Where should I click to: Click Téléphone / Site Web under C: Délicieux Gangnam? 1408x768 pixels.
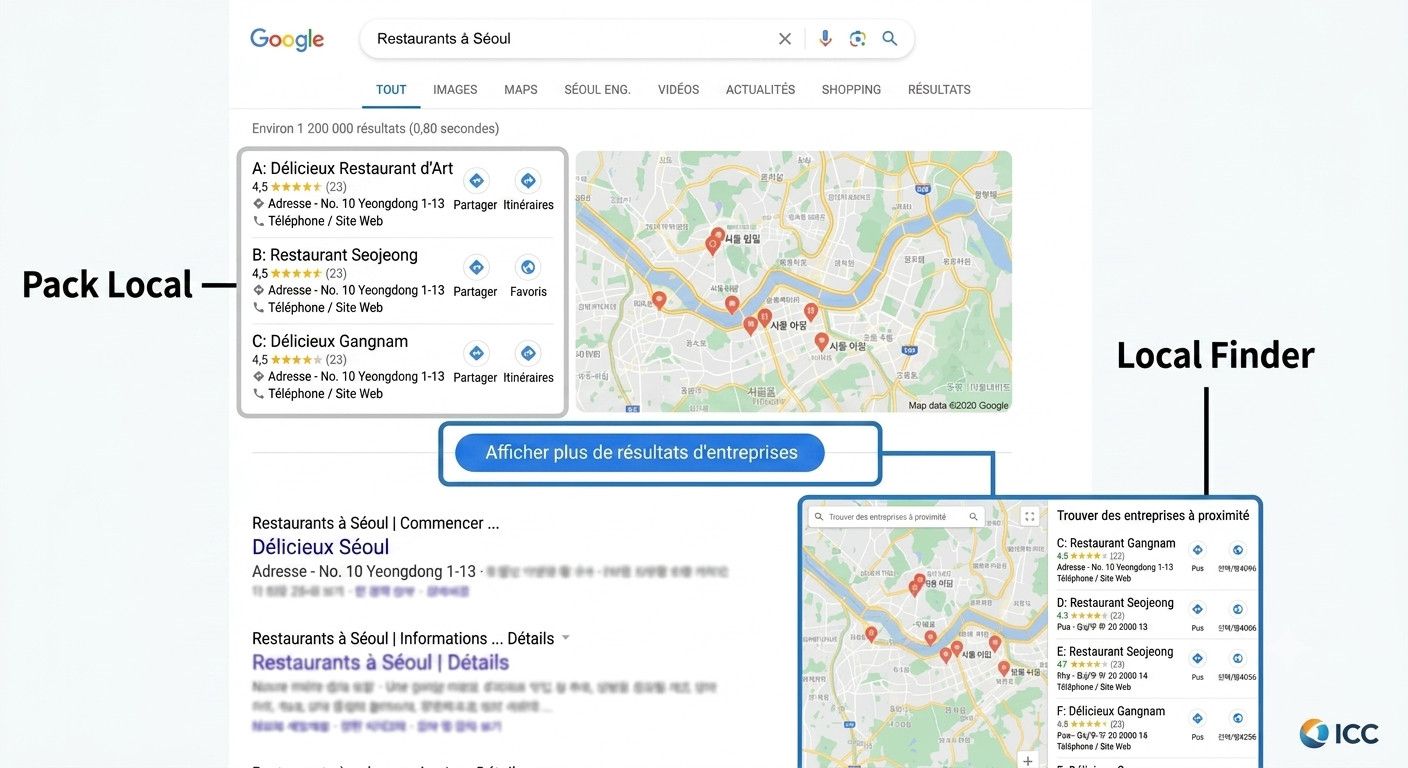[x=325, y=394]
